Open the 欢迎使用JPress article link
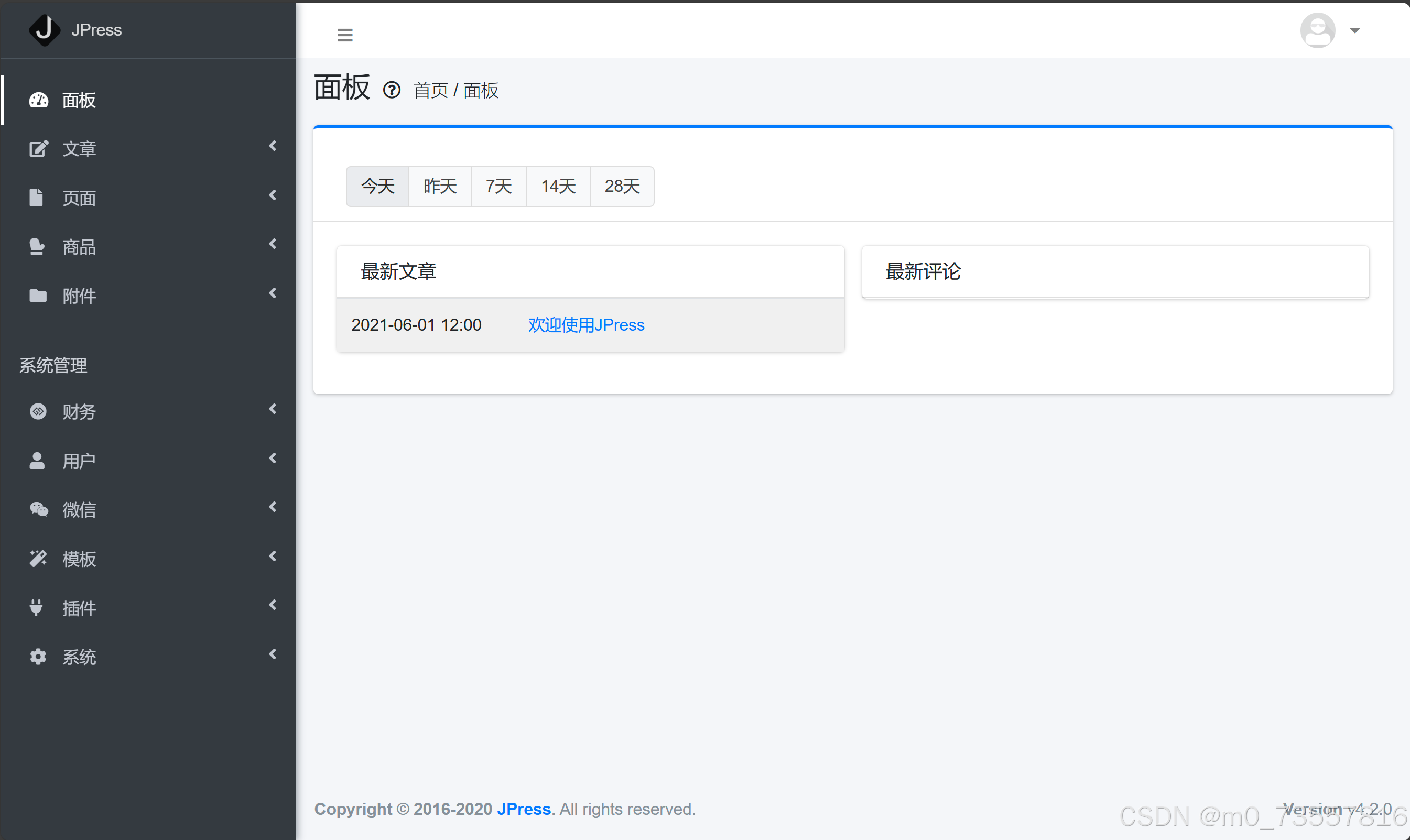 pyautogui.click(x=586, y=324)
